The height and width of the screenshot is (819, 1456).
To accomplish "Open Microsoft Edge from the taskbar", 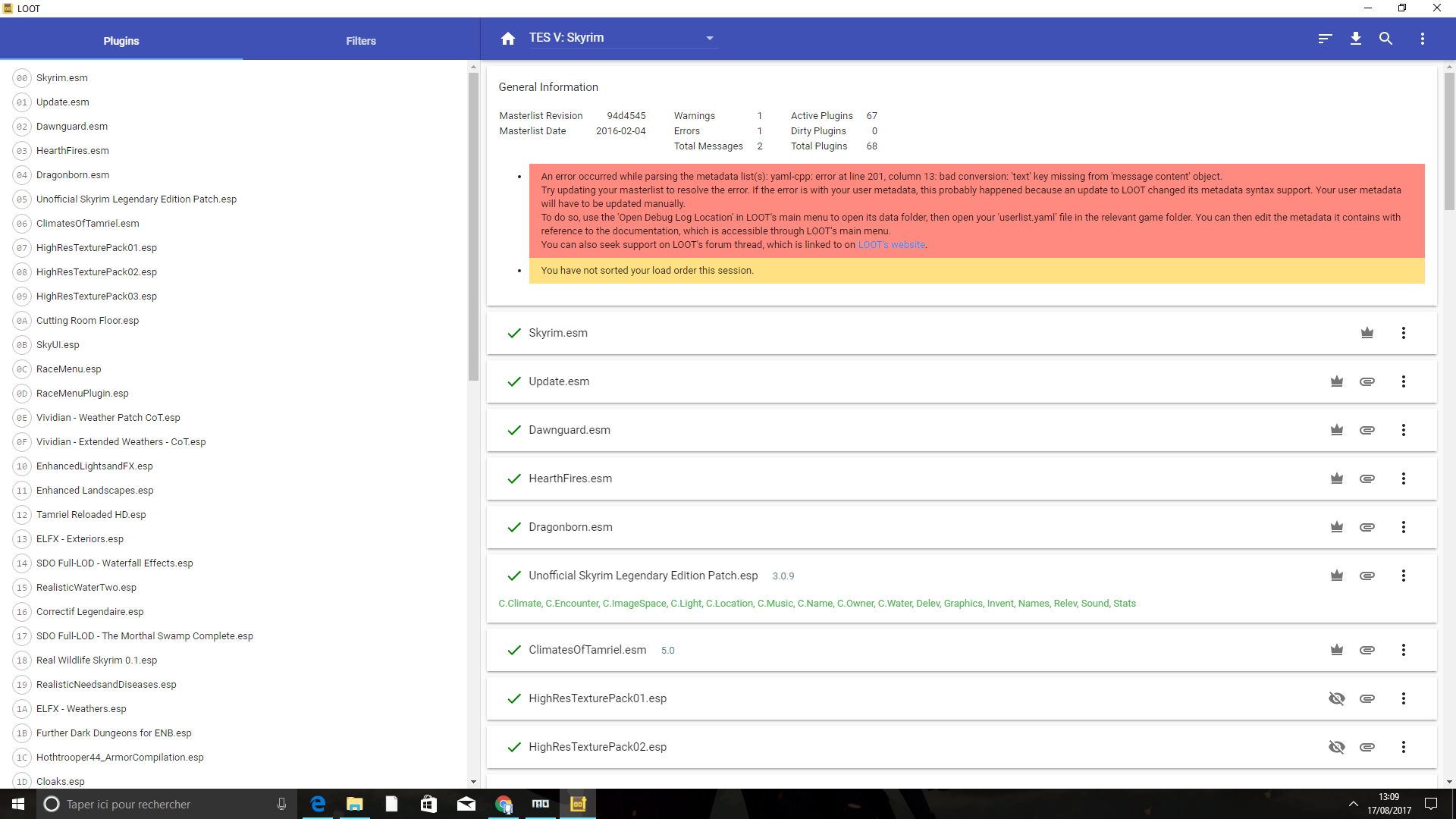I will [318, 804].
